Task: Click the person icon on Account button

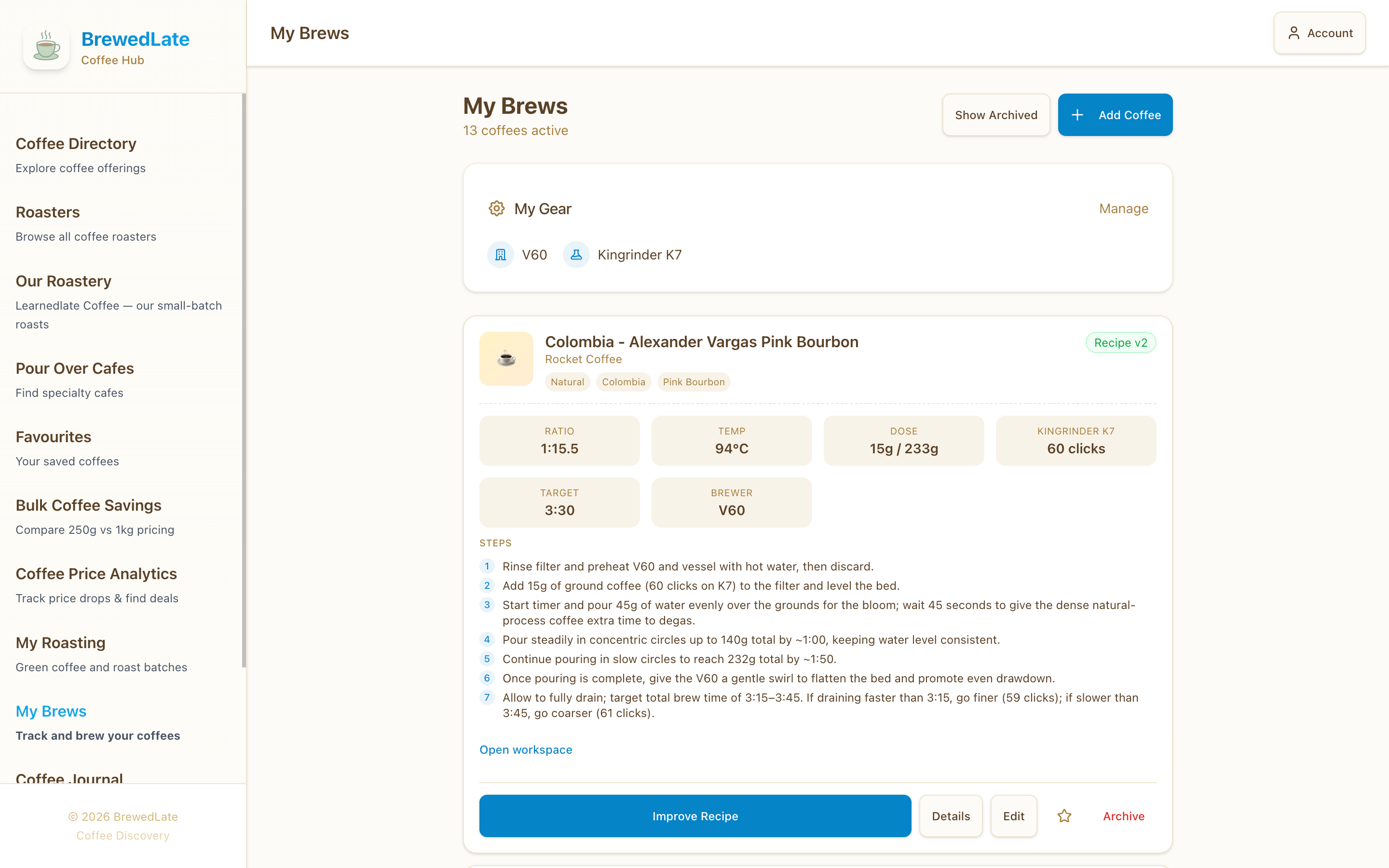Action: [x=1294, y=33]
